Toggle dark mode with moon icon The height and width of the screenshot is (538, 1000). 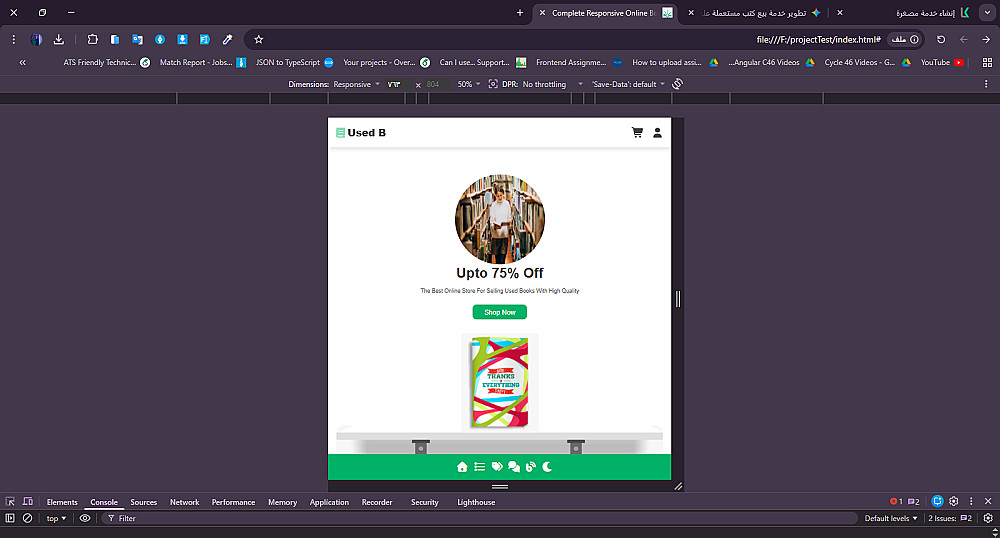pyautogui.click(x=547, y=467)
